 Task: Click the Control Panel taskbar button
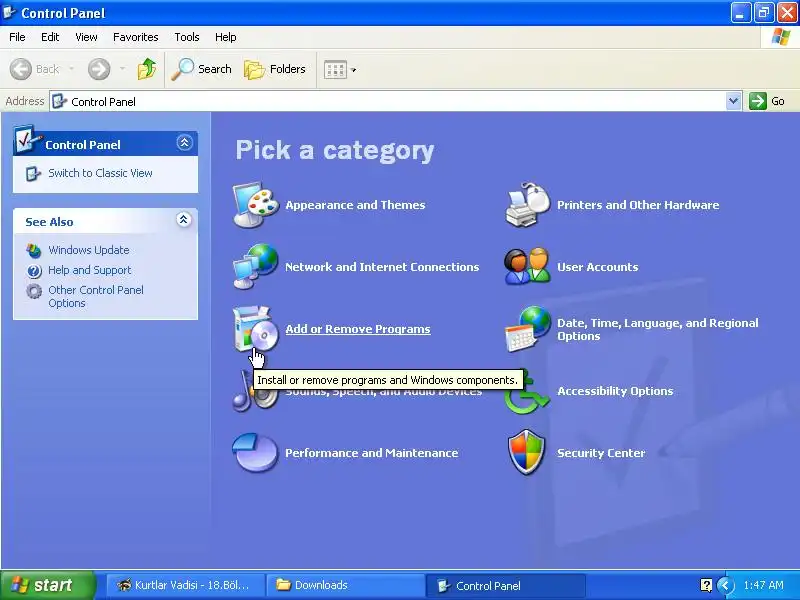click(505, 585)
